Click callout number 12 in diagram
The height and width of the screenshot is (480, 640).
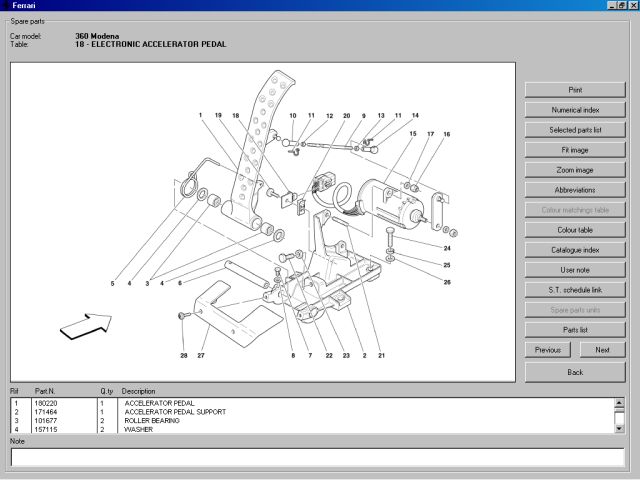pos(330,116)
